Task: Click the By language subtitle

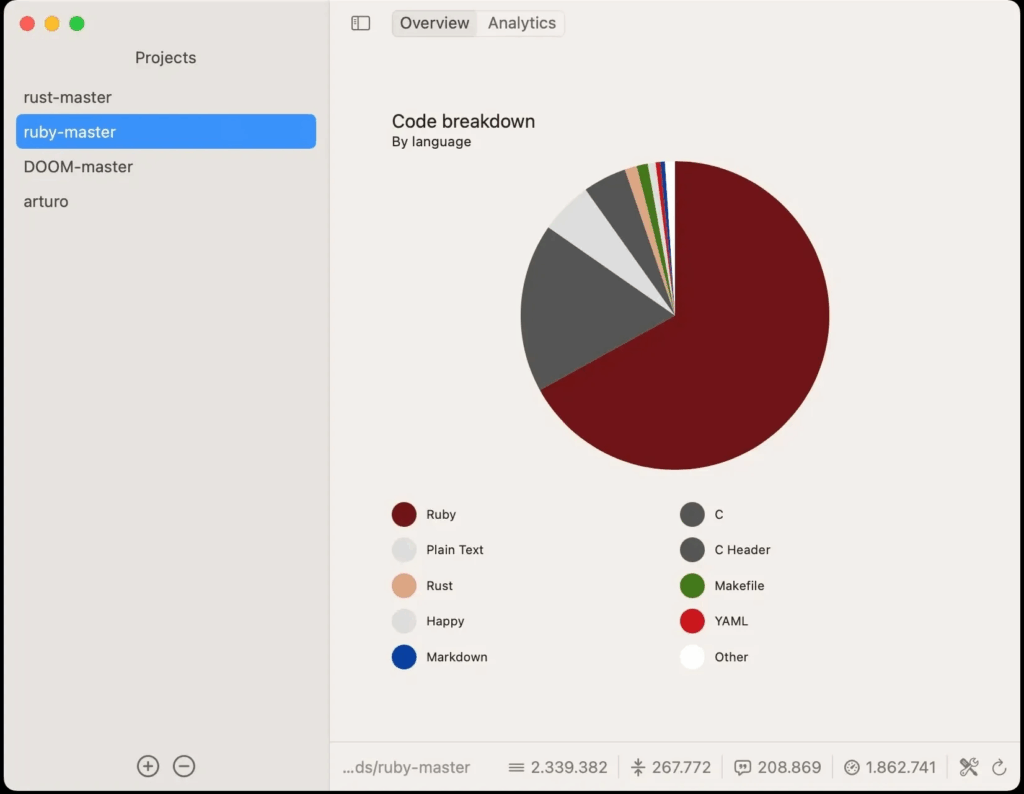Action: point(431,142)
